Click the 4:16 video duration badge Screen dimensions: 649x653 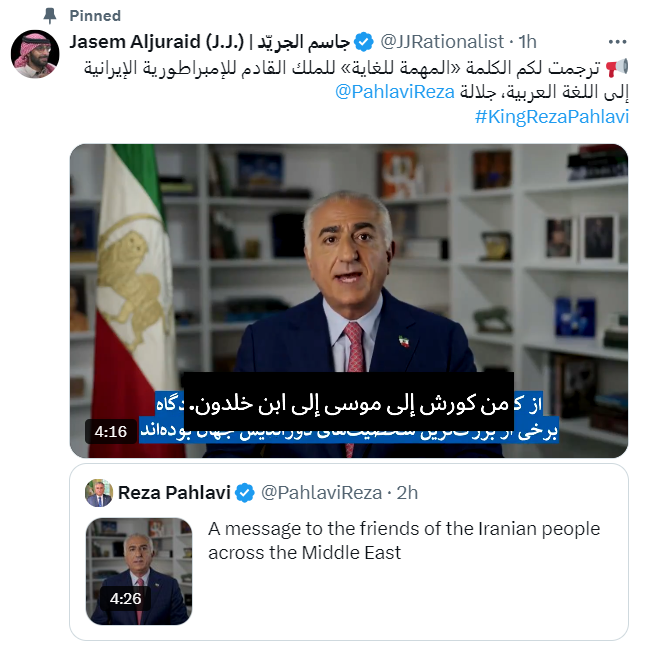[111, 431]
